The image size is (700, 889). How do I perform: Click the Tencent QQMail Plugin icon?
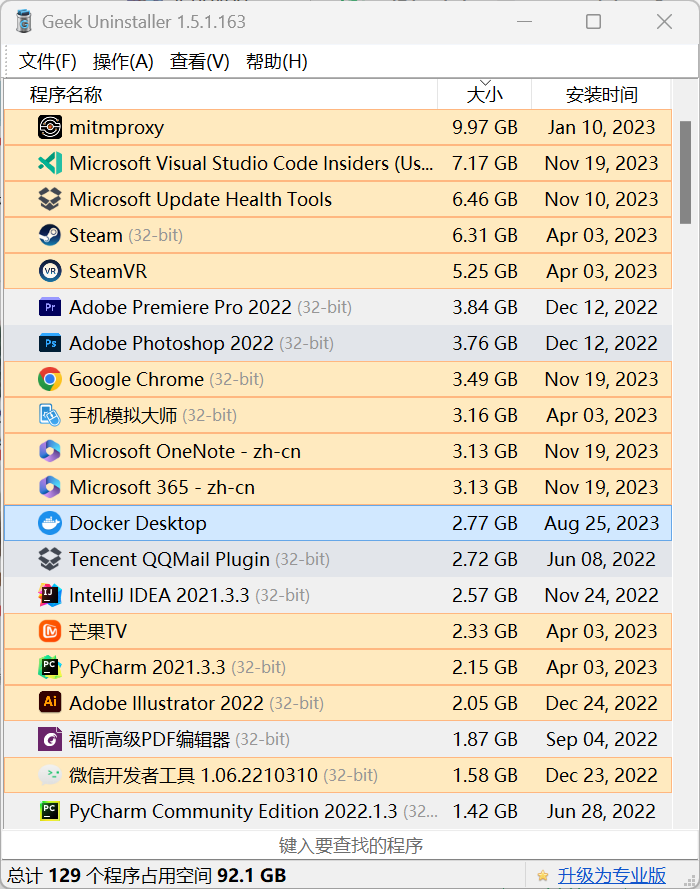(x=50, y=559)
